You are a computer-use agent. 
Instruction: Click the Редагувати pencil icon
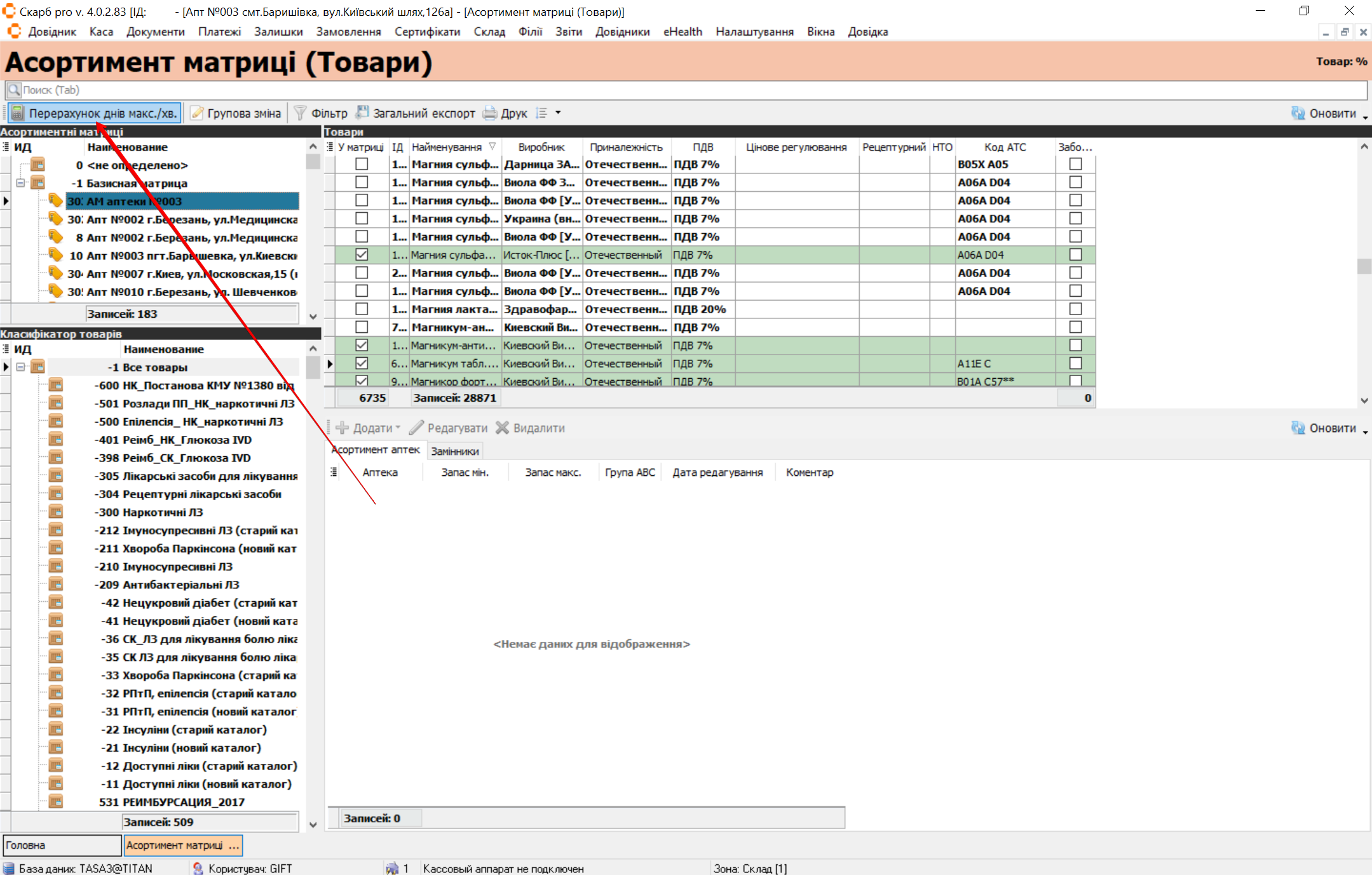(417, 428)
